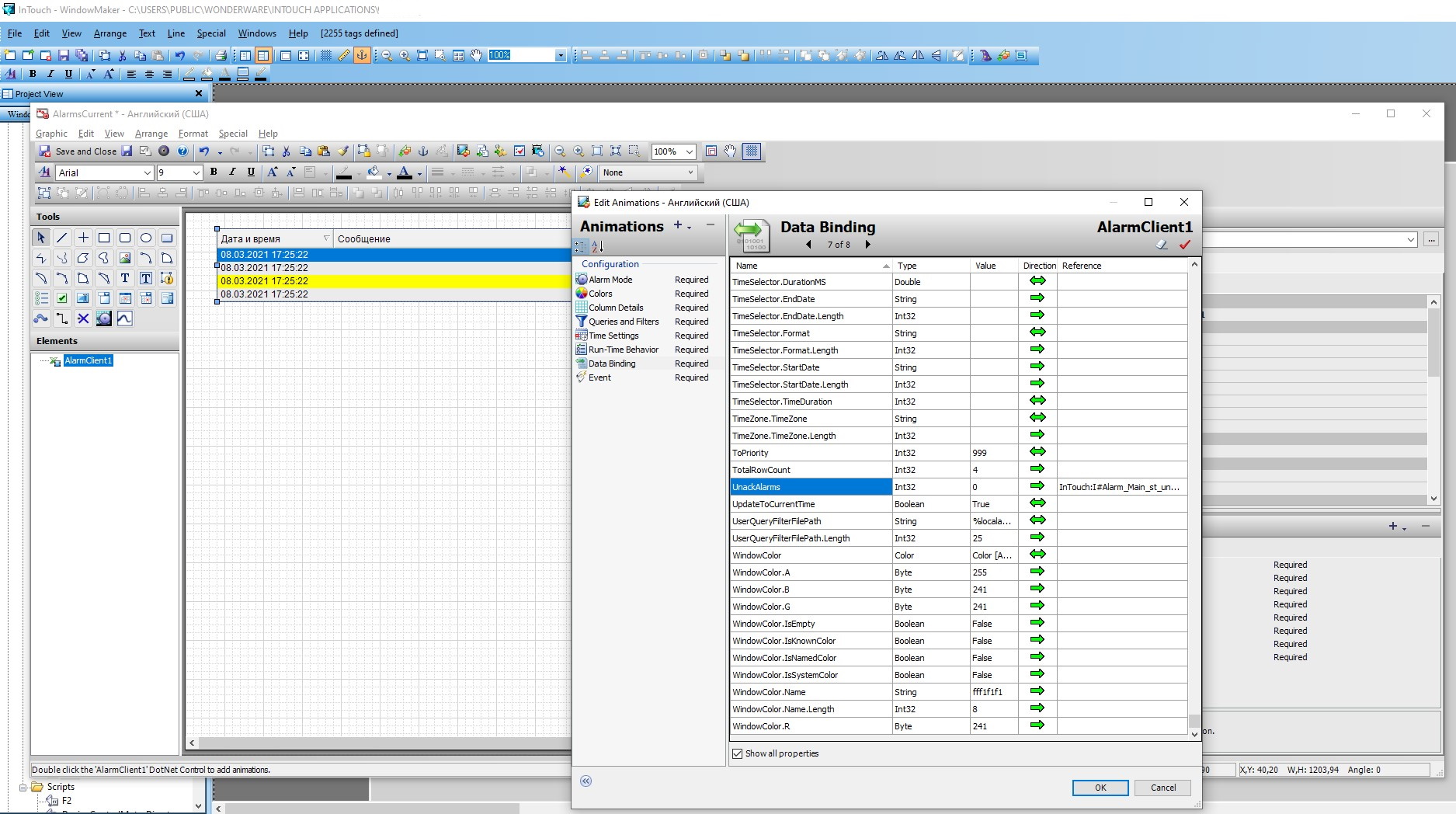Uncheck Show all properties checkbox

click(738, 753)
